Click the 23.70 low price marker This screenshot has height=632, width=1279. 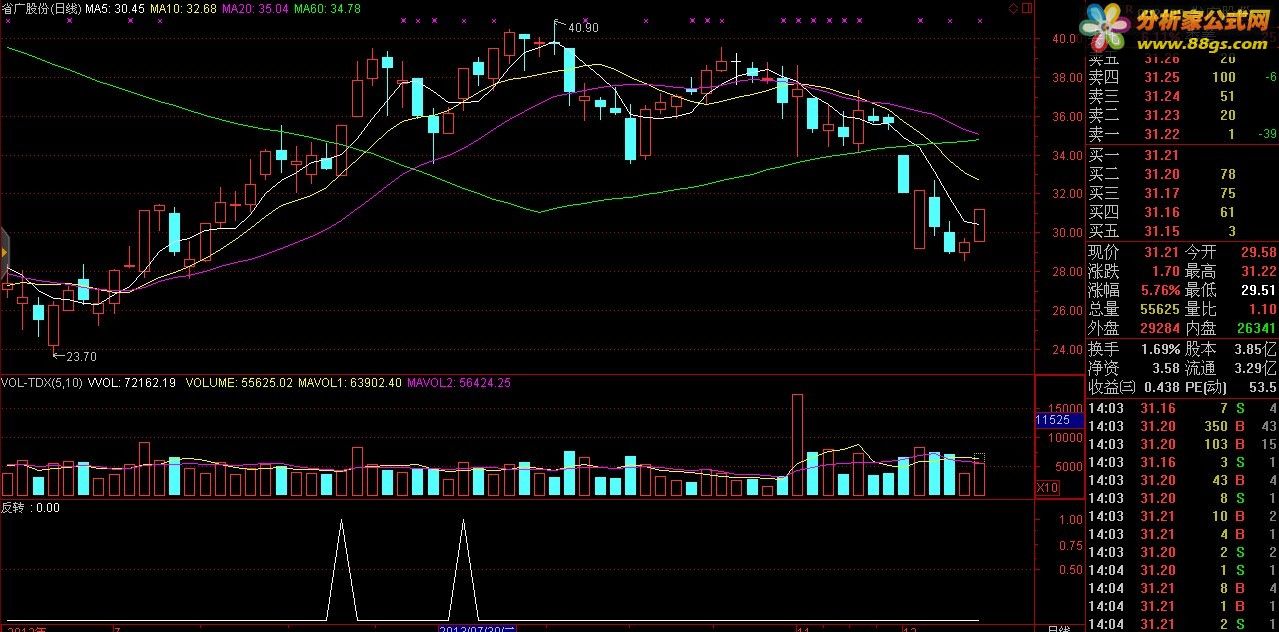pyautogui.click(x=81, y=356)
